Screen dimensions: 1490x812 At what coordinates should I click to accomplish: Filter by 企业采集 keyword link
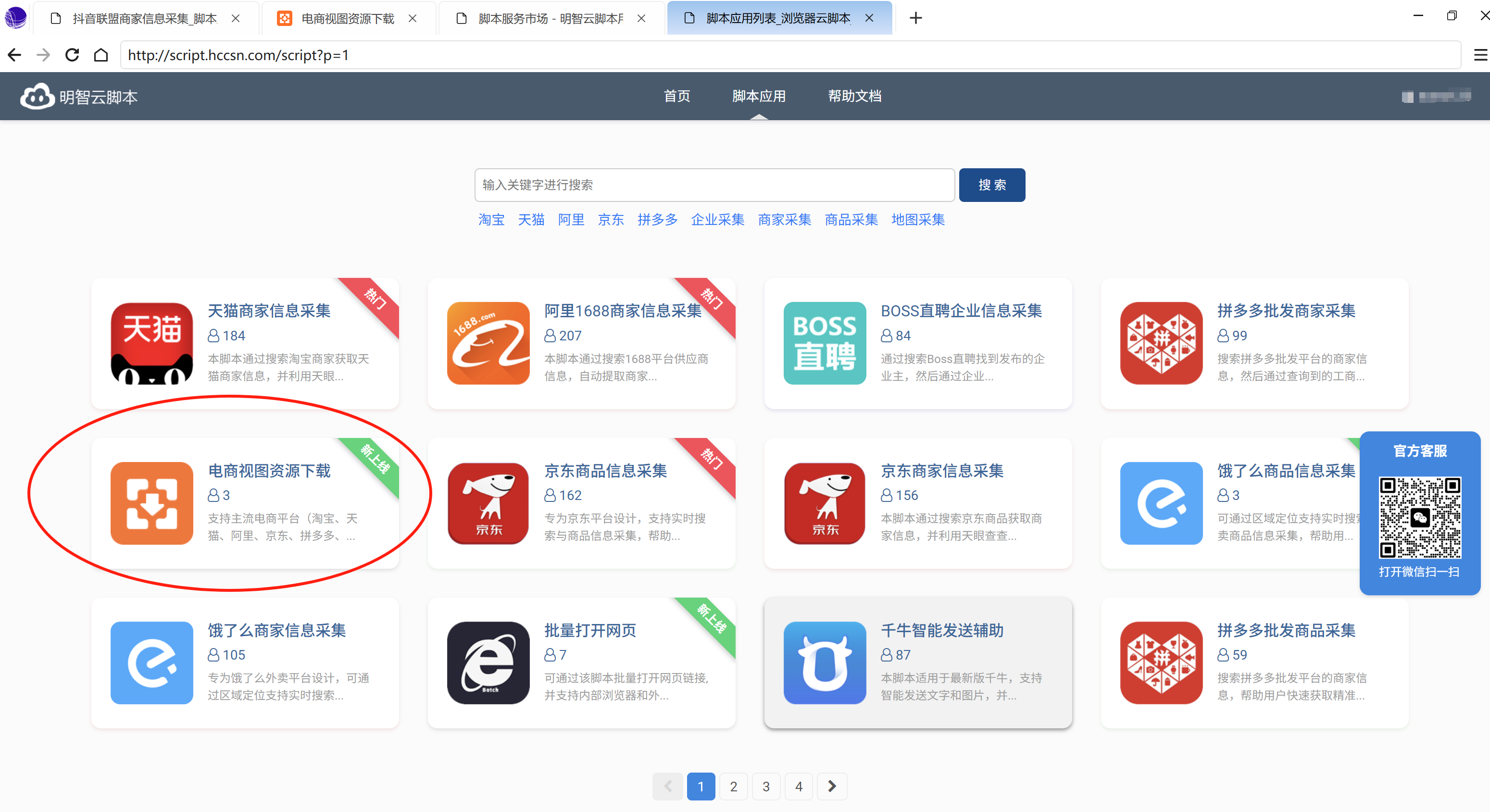click(x=718, y=220)
